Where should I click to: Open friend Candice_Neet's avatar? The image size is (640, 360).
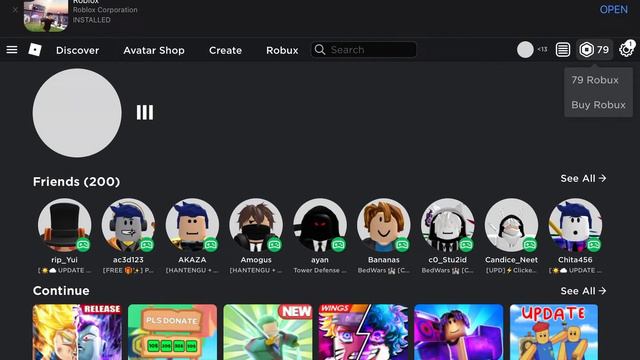pos(511,225)
